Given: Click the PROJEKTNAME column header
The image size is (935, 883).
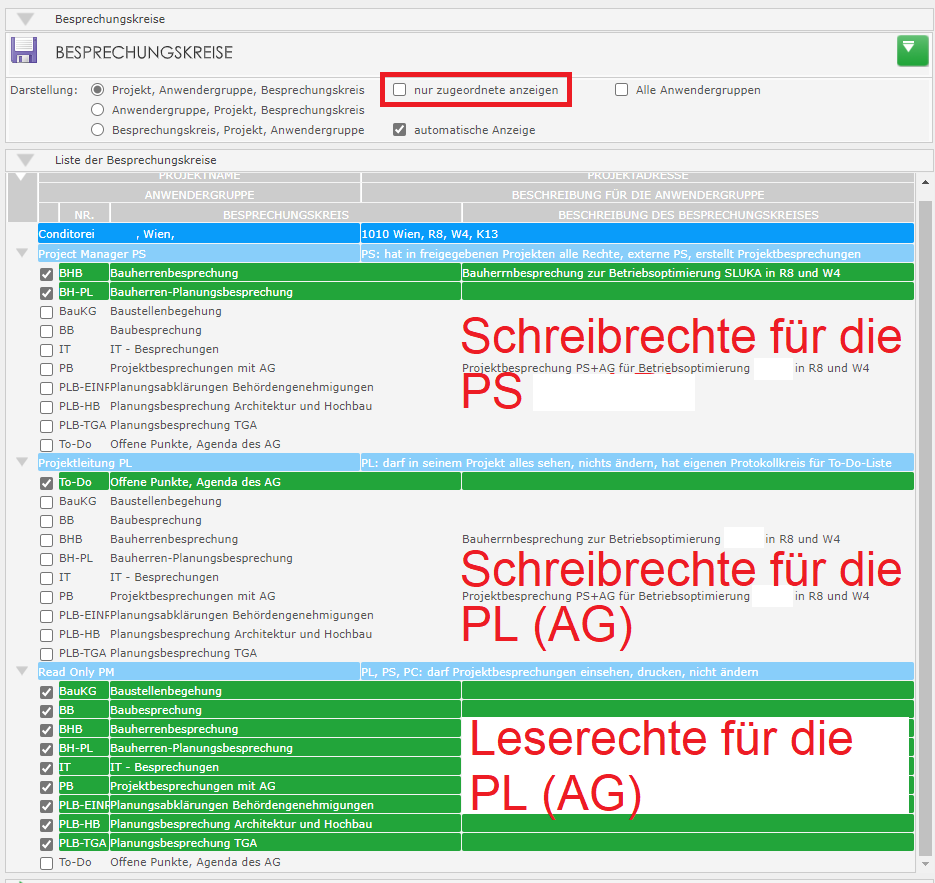Looking at the screenshot, I should (x=199, y=176).
